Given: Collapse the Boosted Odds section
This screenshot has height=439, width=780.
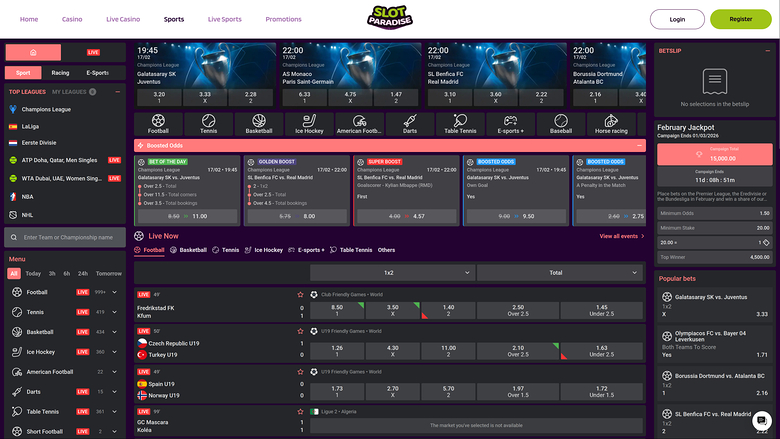Looking at the screenshot, I should [639, 146].
